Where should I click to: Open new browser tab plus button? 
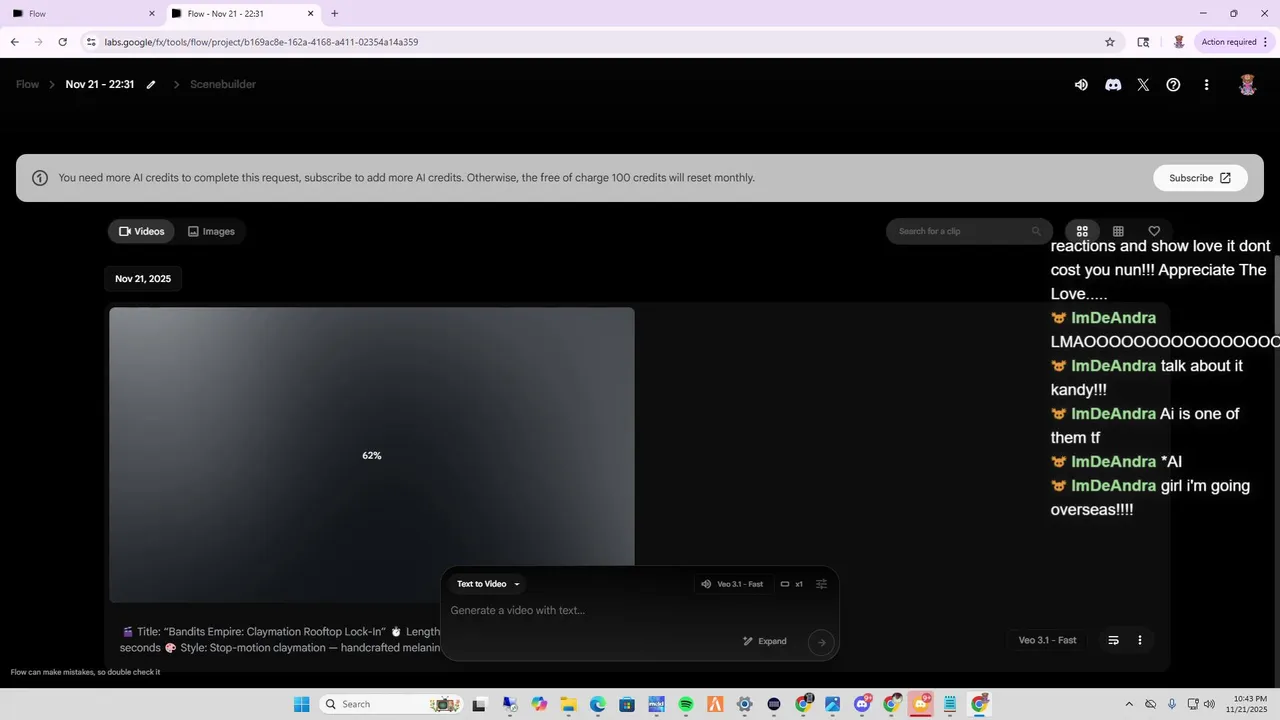(334, 14)
